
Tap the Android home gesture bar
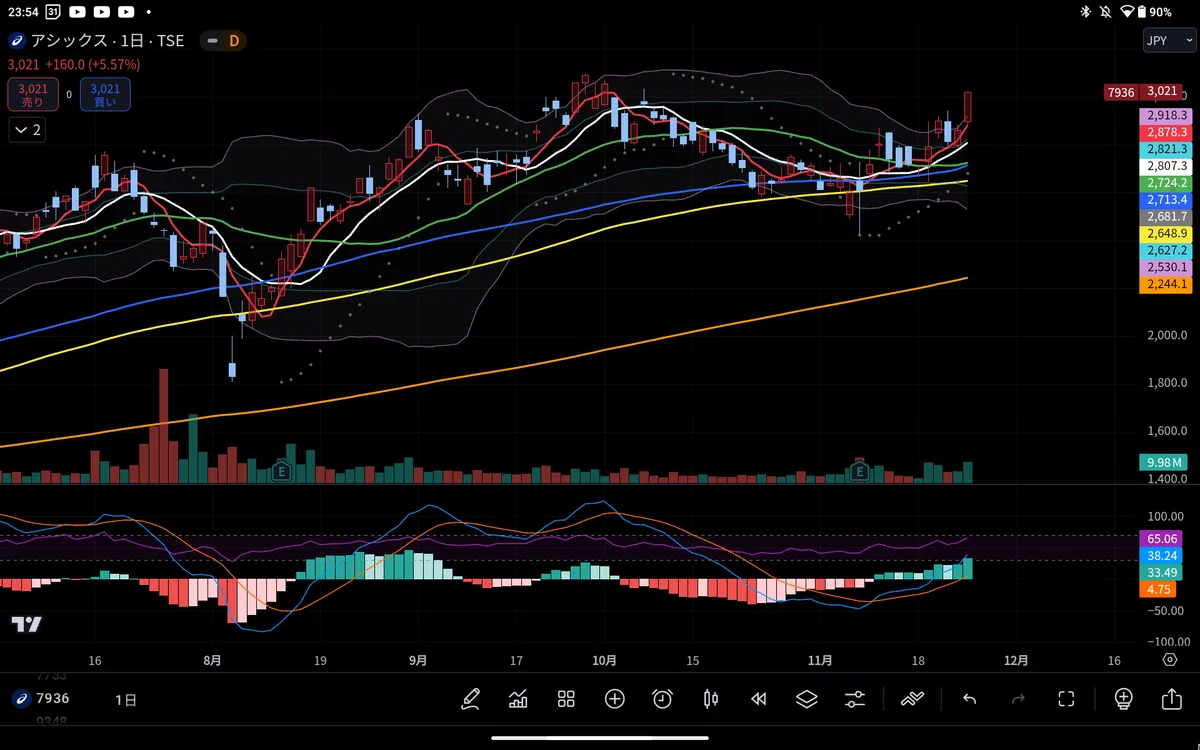(x=600, y=740)
